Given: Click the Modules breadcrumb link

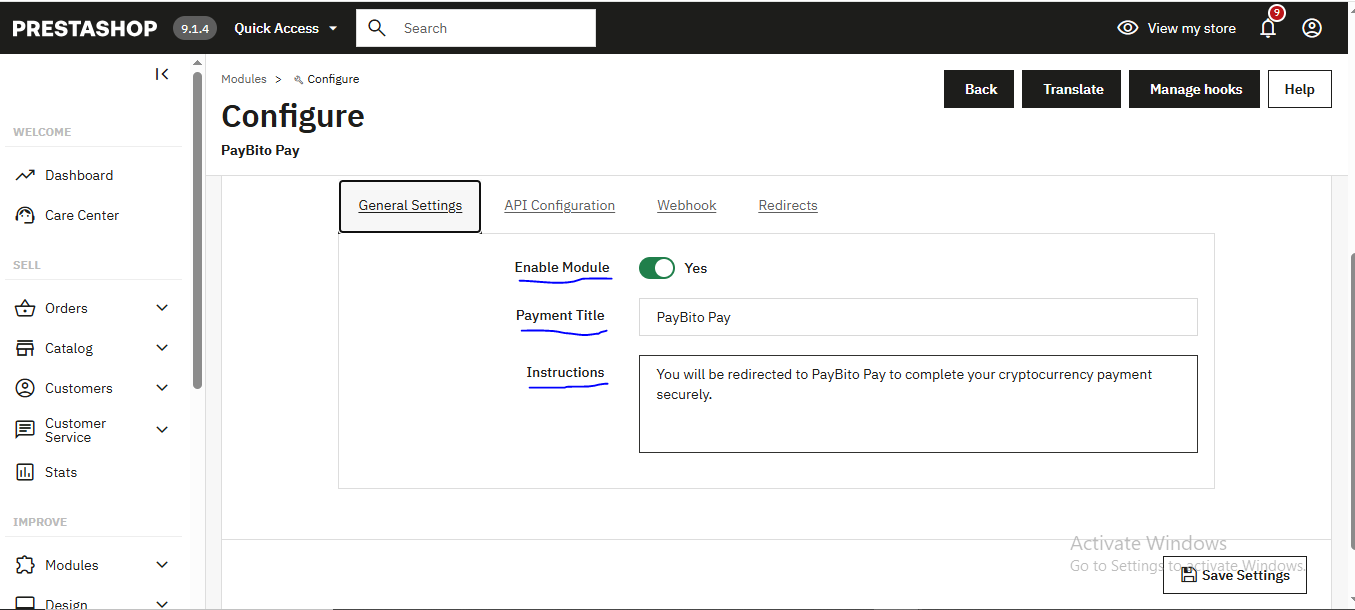Looking at the screenshot, I should [244, 79].
